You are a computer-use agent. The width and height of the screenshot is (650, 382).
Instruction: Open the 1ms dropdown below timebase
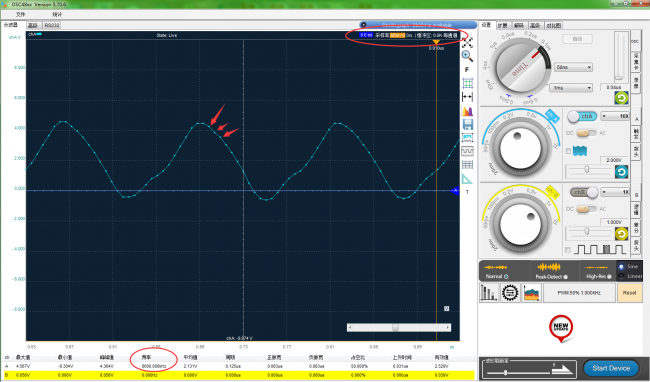click(571, 88)
